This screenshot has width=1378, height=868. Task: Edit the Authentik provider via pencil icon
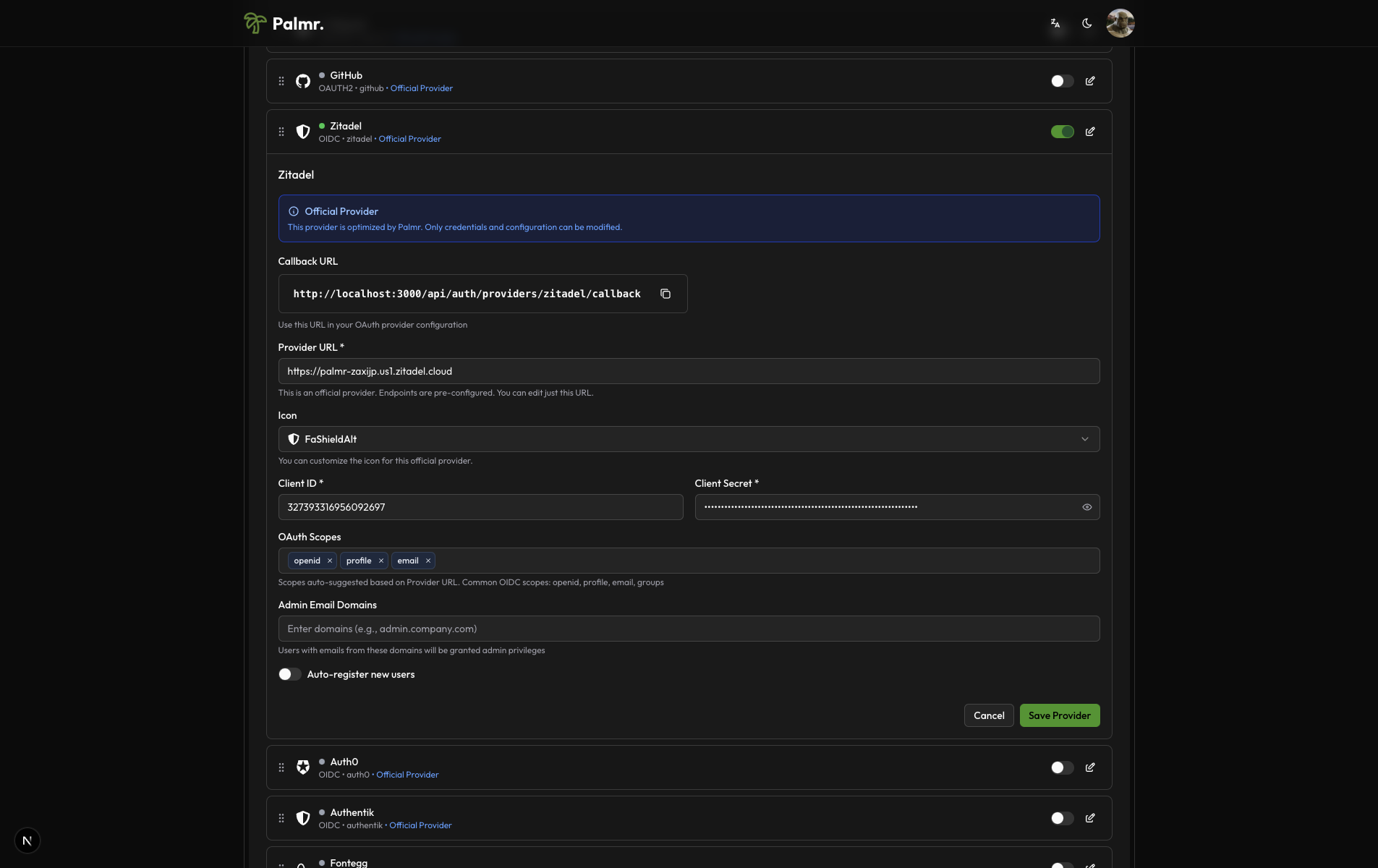(1090, 818)
